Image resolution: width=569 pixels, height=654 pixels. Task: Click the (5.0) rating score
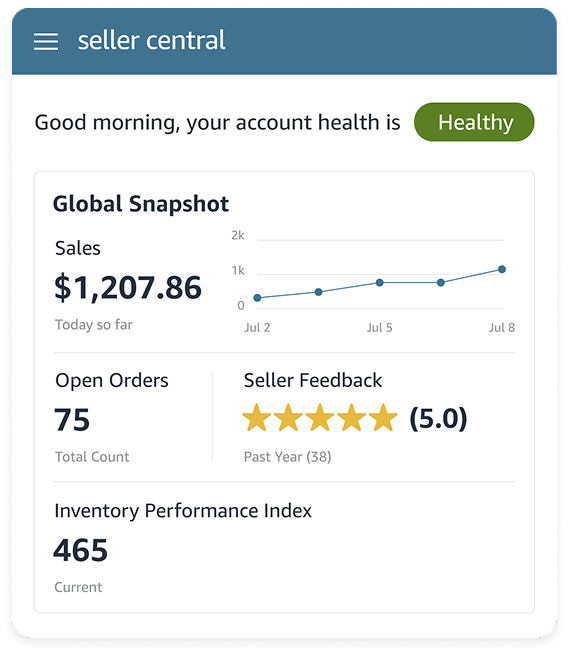pyautogui.click(x=438, y=418)
